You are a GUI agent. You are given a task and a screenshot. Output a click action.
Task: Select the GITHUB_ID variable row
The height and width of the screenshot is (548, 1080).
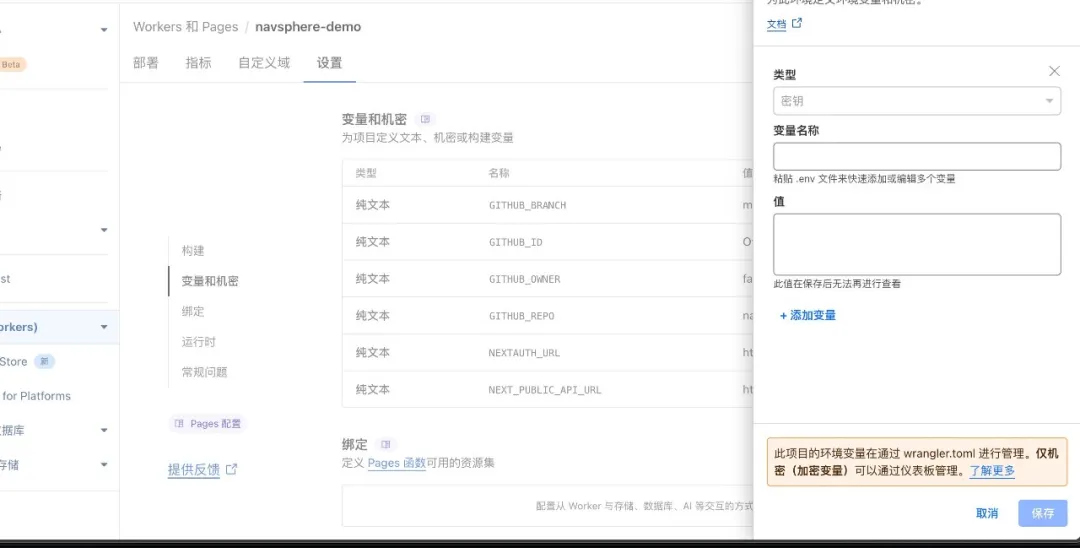[x=548, y=242]
